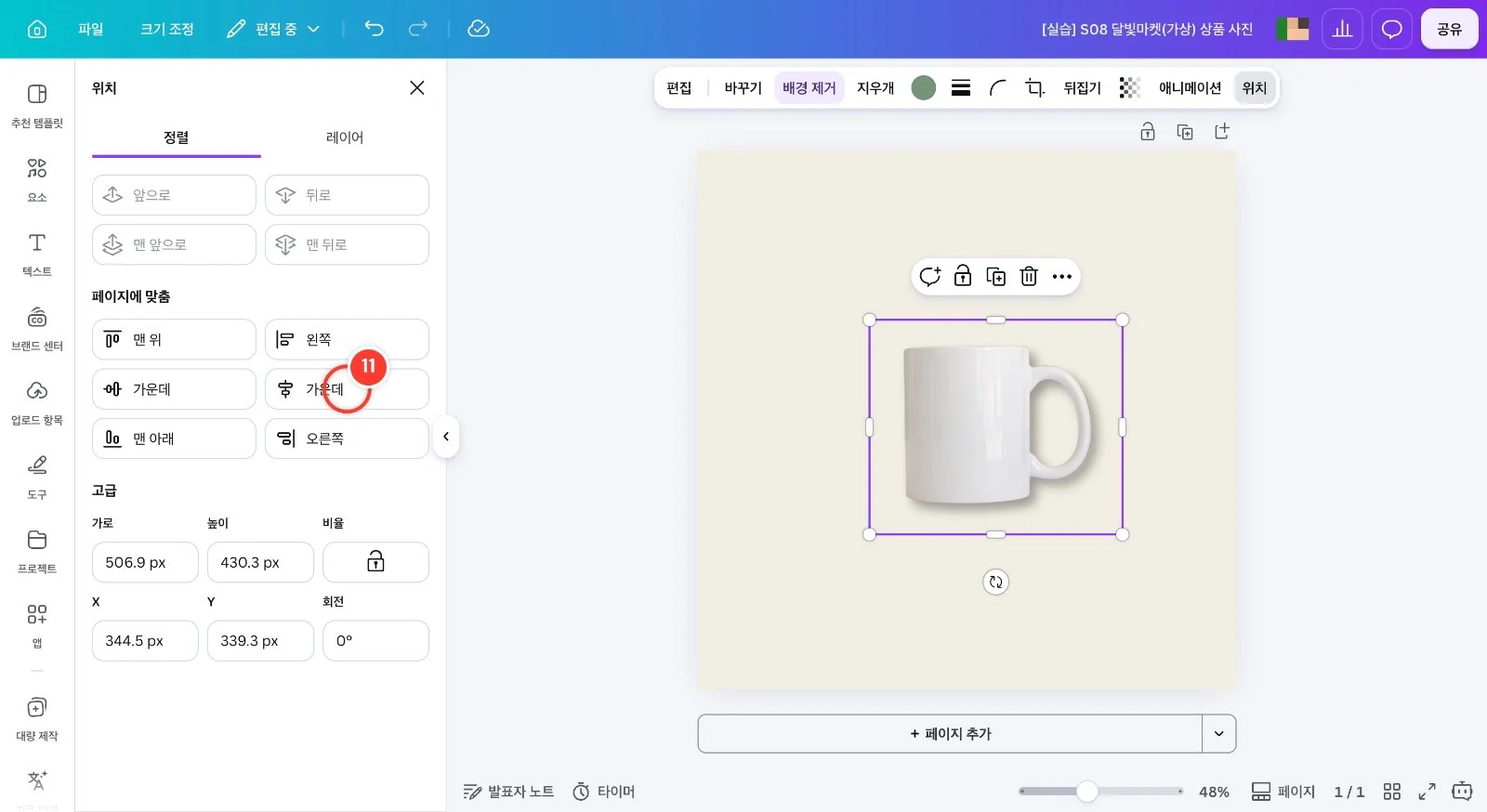Adjust the zoom slider handle
Viewport: 1487px width, 812px height.
pos(1086,792)
